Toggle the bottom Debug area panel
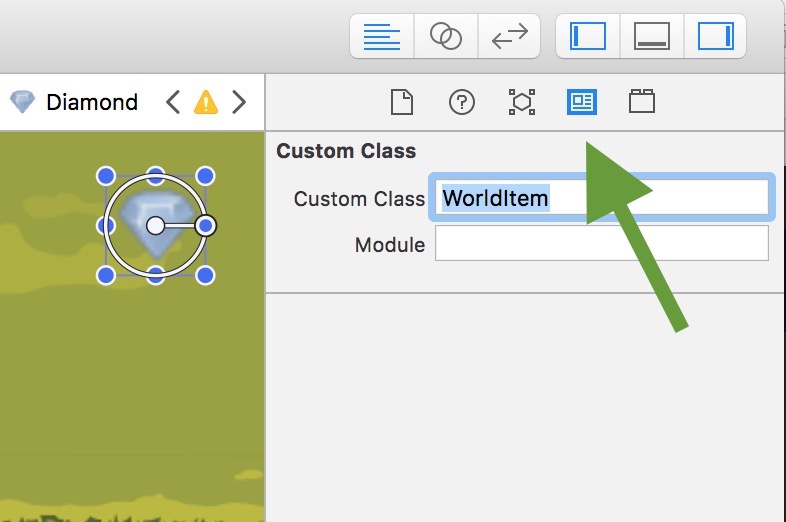The width and height of the screenshot is (786, 522). (x=651, y=37)
